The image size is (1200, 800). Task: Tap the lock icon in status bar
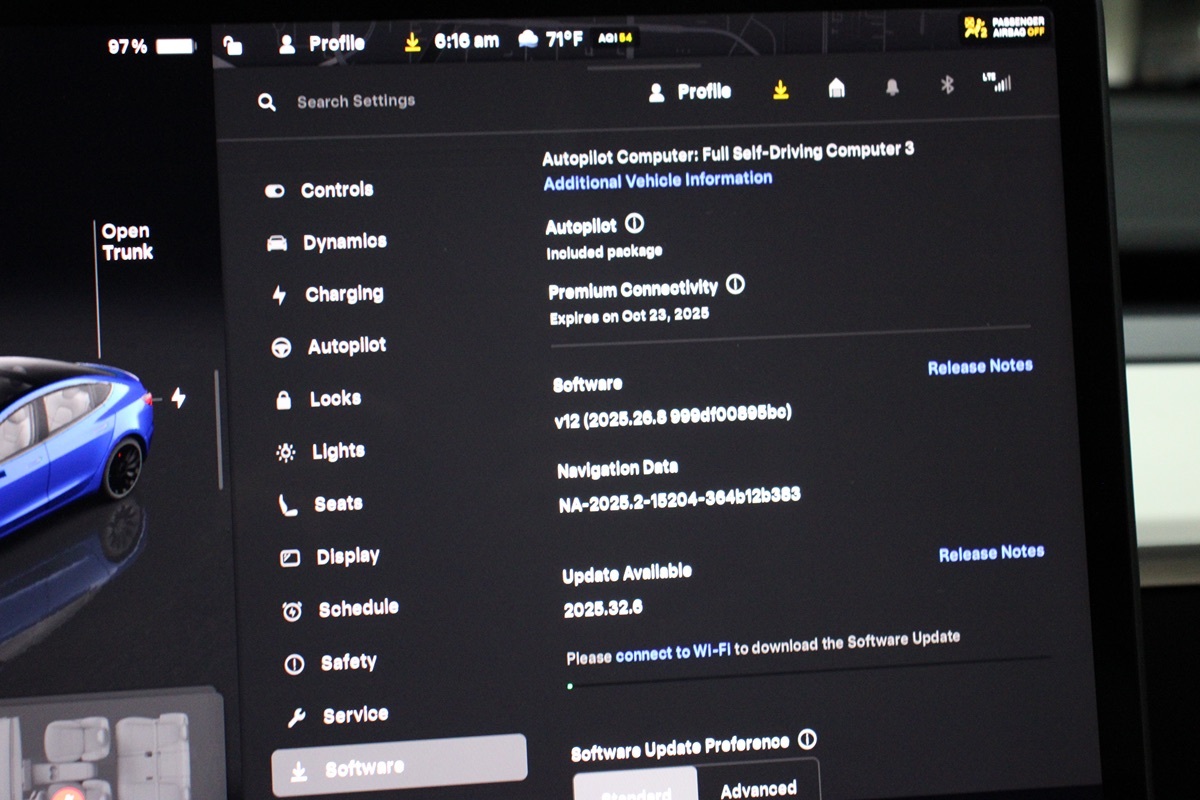[x=232, y=45]
